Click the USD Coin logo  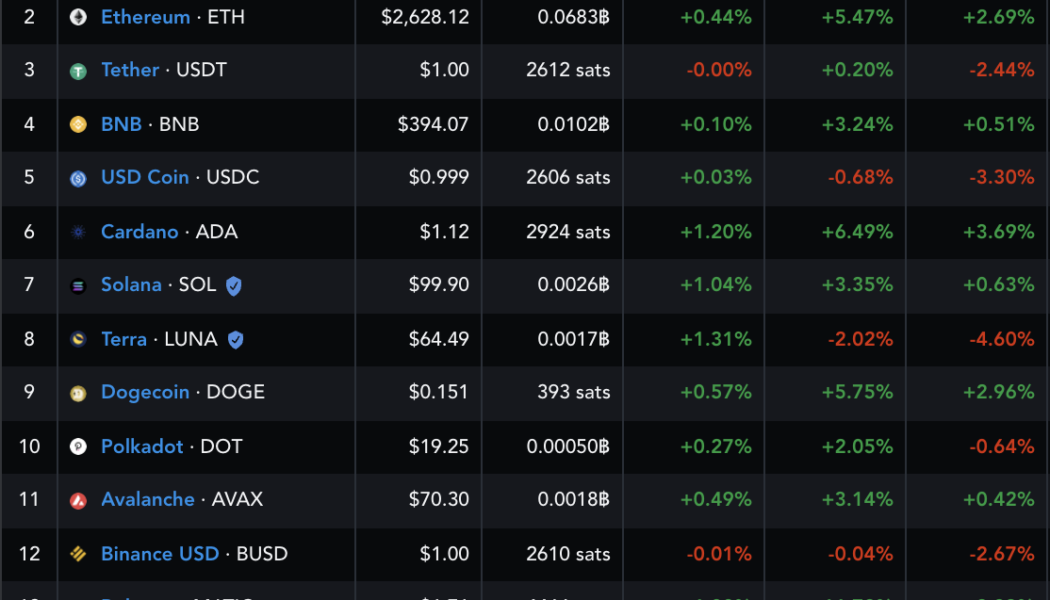[80, 178]
